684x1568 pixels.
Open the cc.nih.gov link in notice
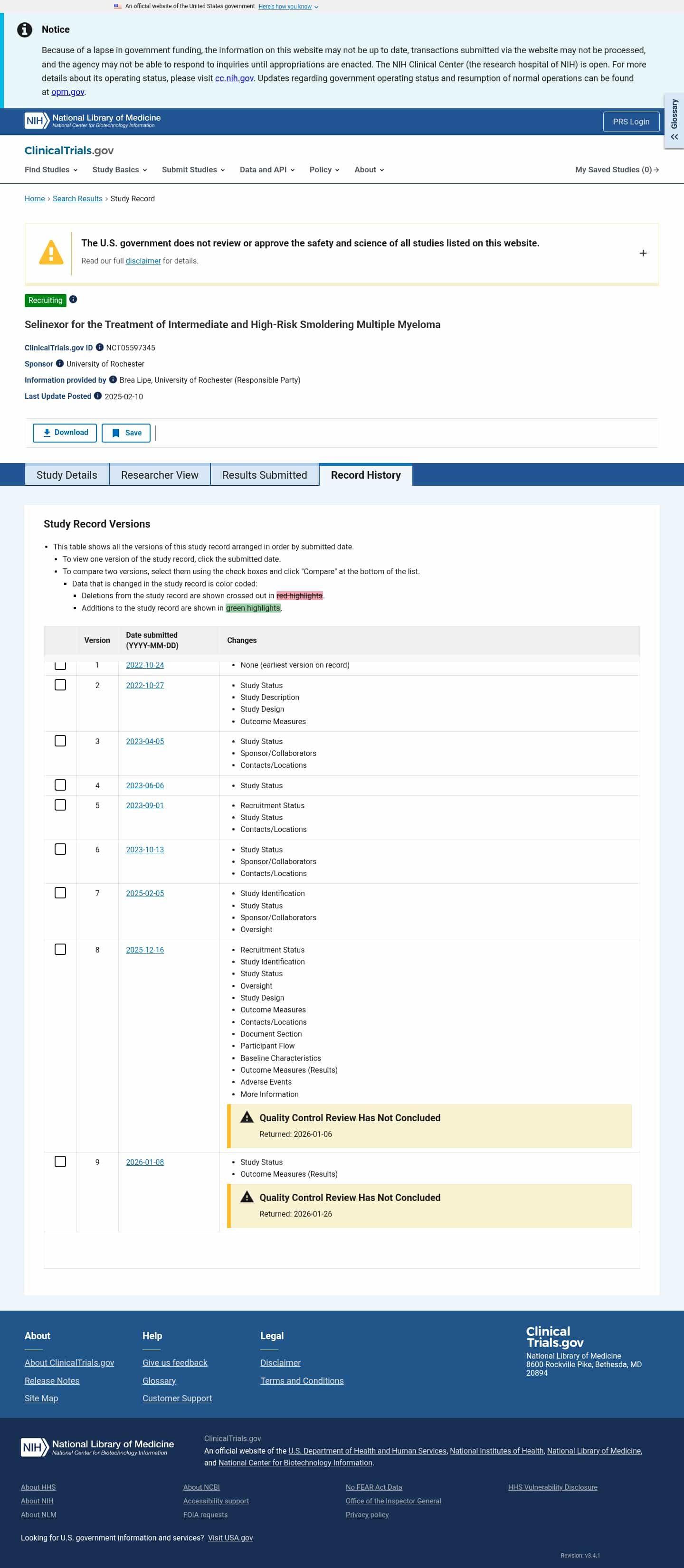pyautogui.click(x=234, y=78)
